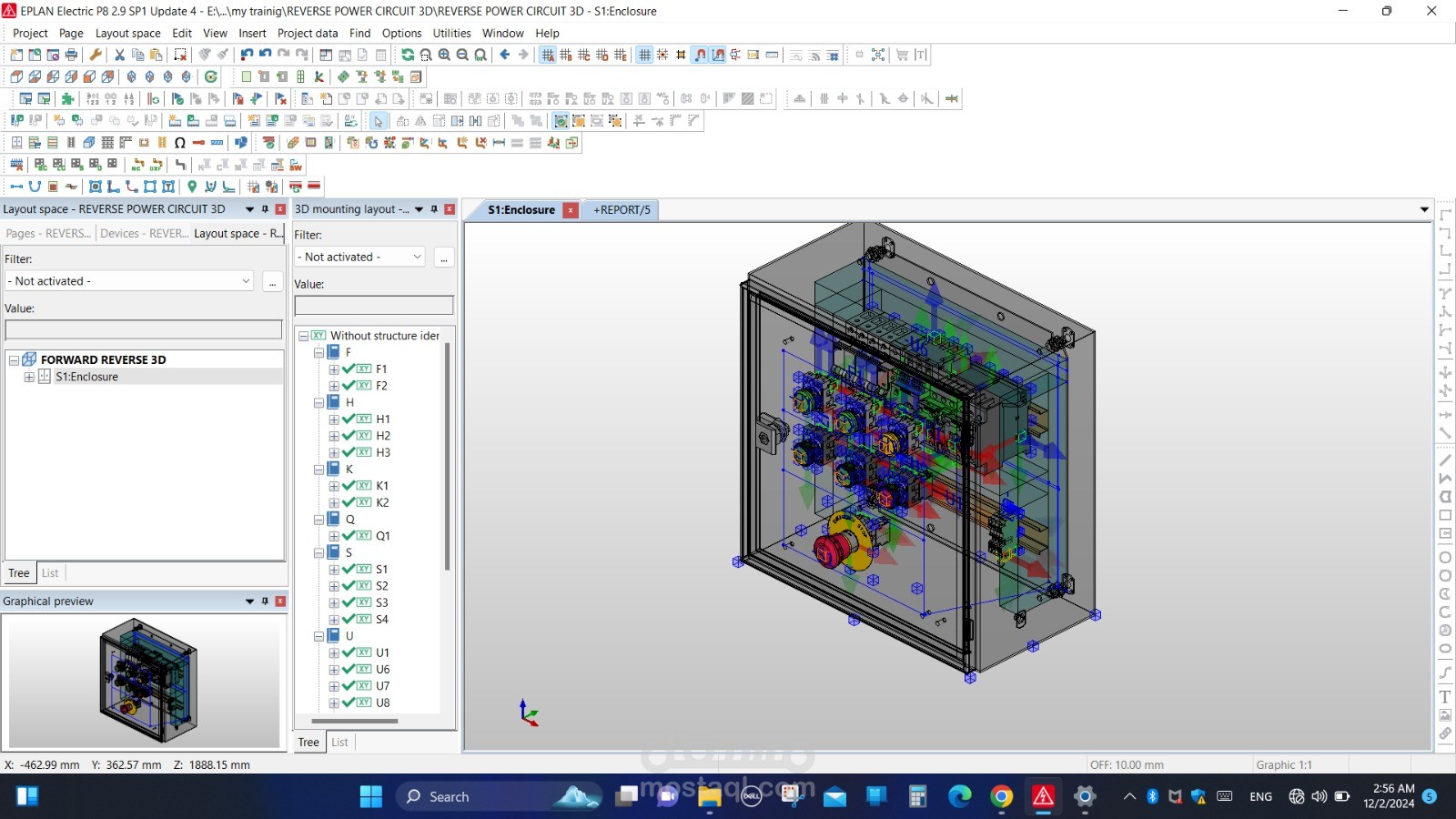Click the Cut scissors icon
This screenshot has height=819, width=1456.
(119, 55)
